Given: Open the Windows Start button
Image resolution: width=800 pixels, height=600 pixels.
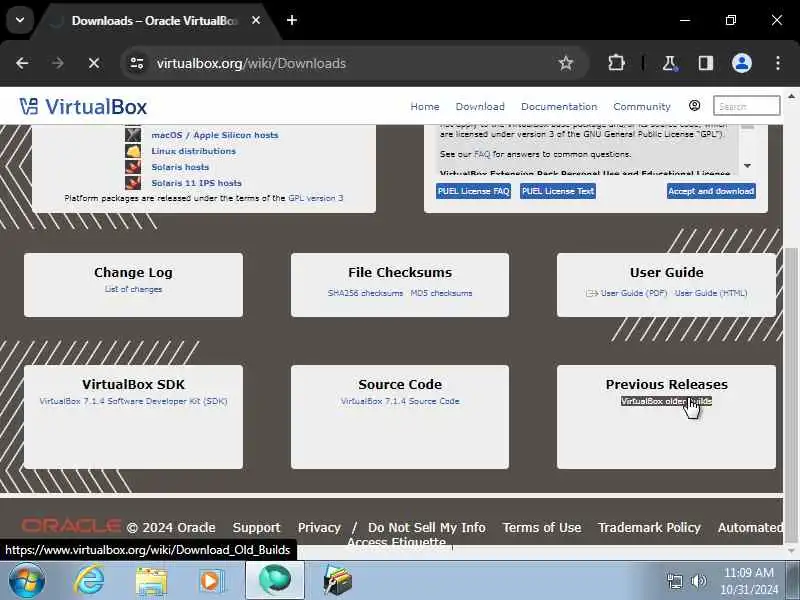Looking at the screenshot, I should (27, 581).
